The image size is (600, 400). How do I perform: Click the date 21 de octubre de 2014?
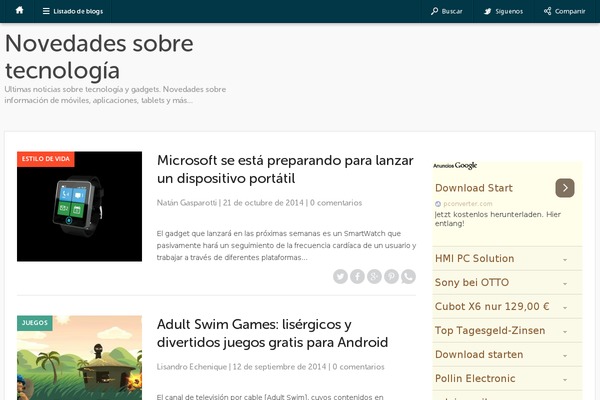pyautogui.click(x=263, y=202)
